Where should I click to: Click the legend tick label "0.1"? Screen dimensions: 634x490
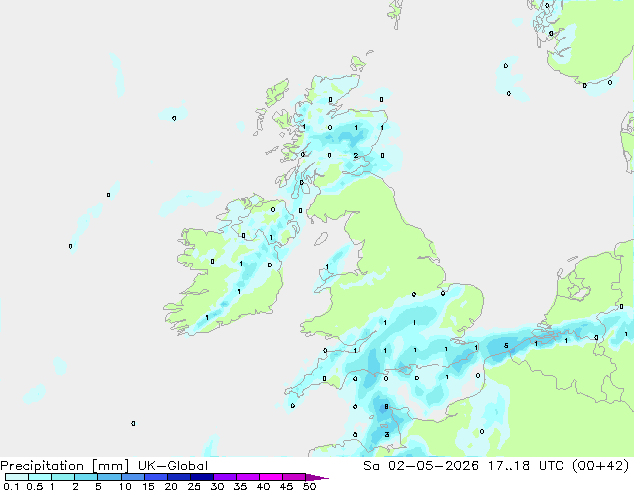[11, 486]
